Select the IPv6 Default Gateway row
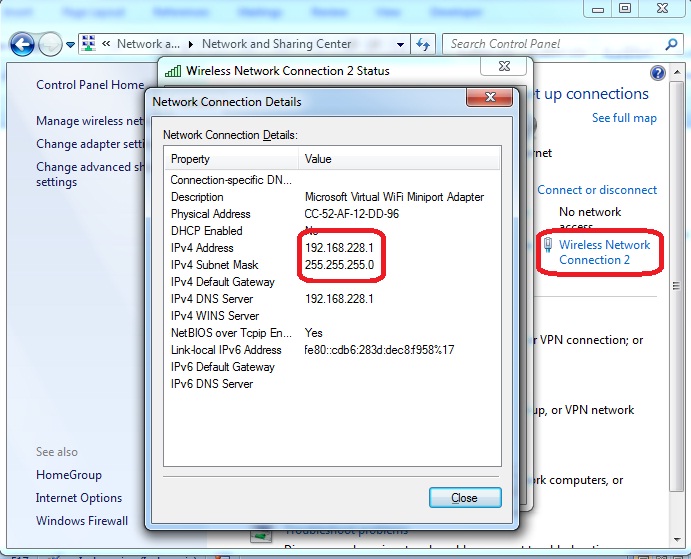This screenshot has height=559, width=691. tap(332, 367)
